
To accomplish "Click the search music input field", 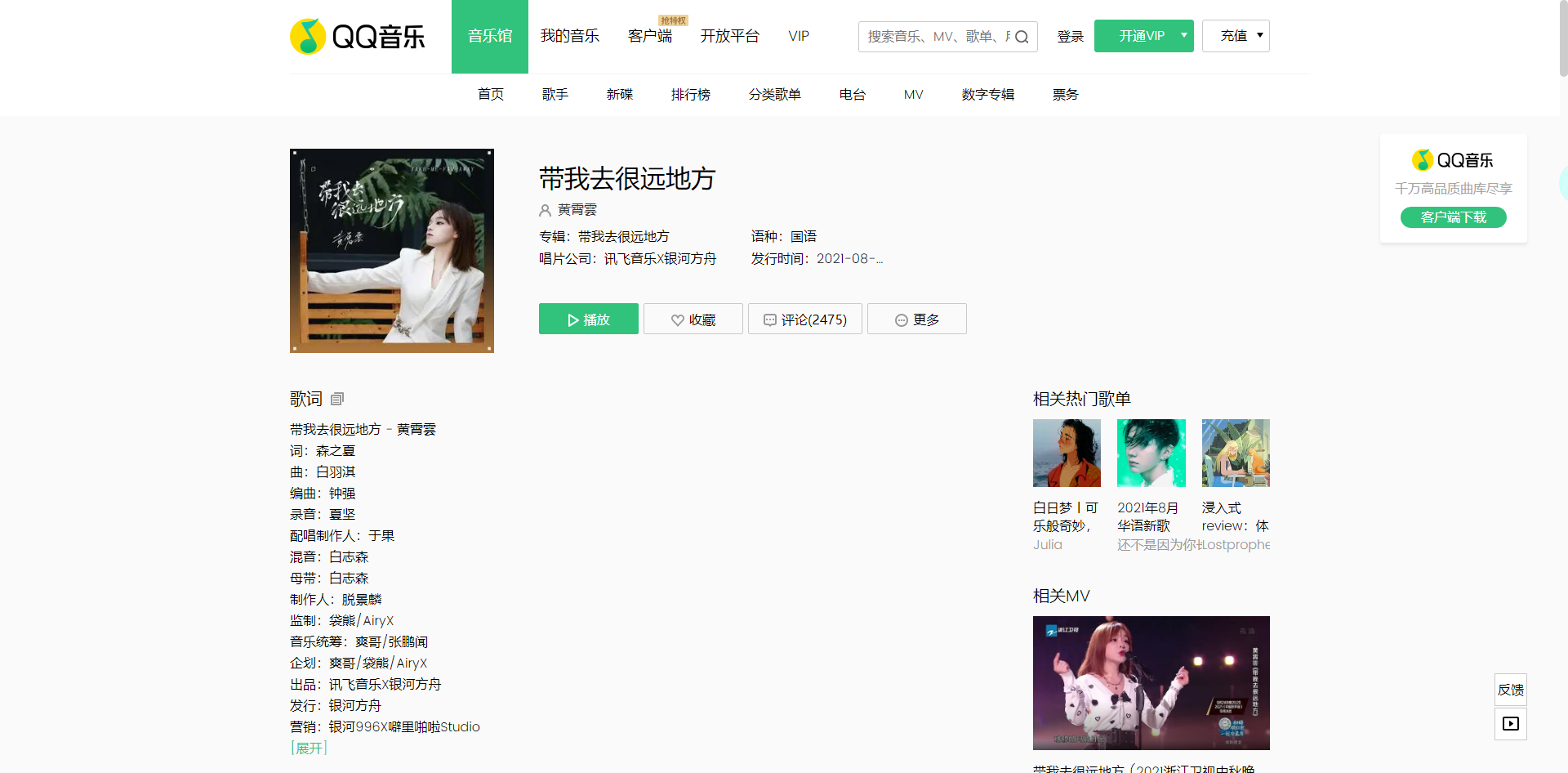I will [x=935, y=37].
